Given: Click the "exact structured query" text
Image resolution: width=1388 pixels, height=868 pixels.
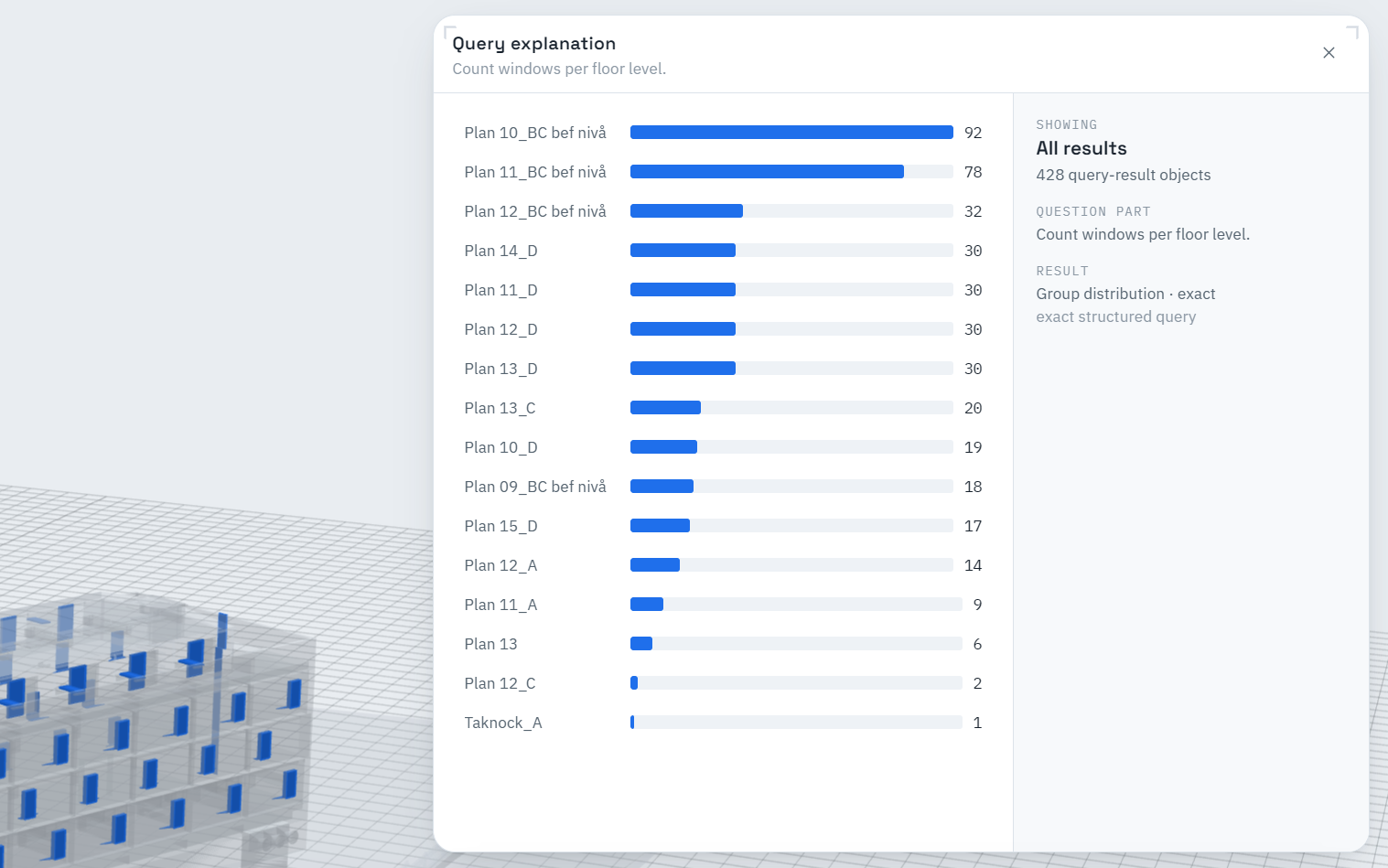Looking at the screenshot, I should click(1115, 316).
